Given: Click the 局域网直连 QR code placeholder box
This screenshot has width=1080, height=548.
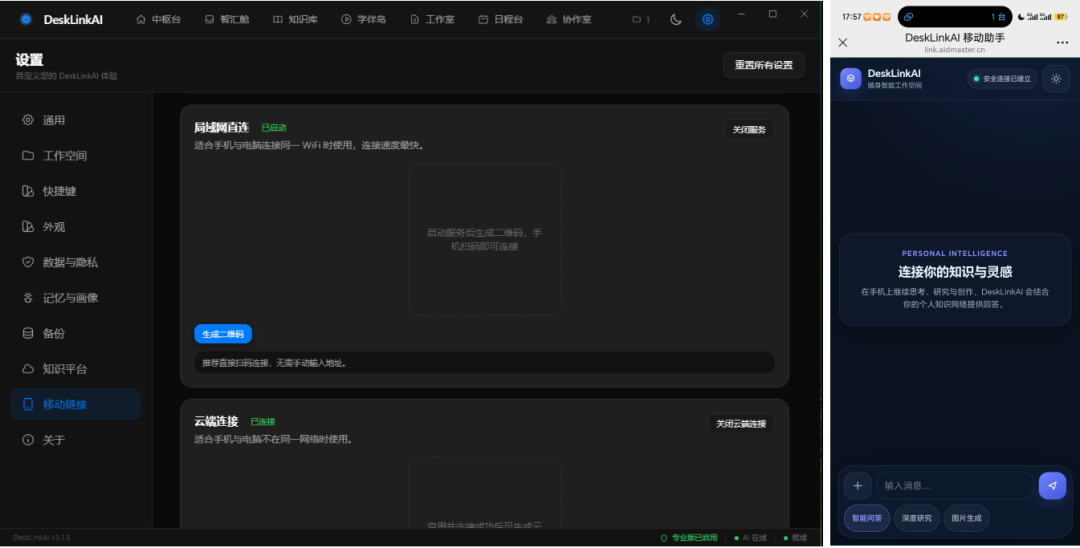Looking at the screenshot, I should click(484, 240).
